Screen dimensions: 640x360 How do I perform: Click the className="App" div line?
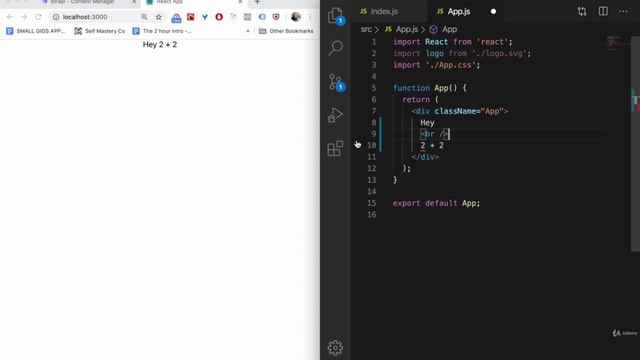(460, 111)
